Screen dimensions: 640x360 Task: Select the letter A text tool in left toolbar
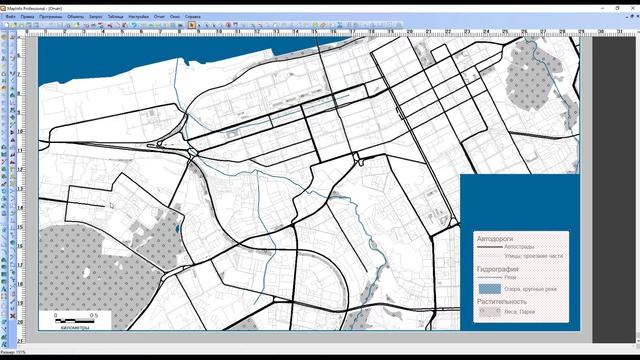(x=4, y=289)
